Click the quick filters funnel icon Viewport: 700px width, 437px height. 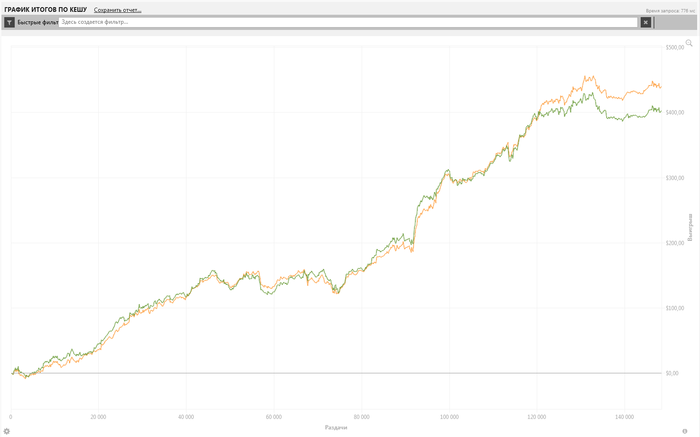(x=9, y=22)
